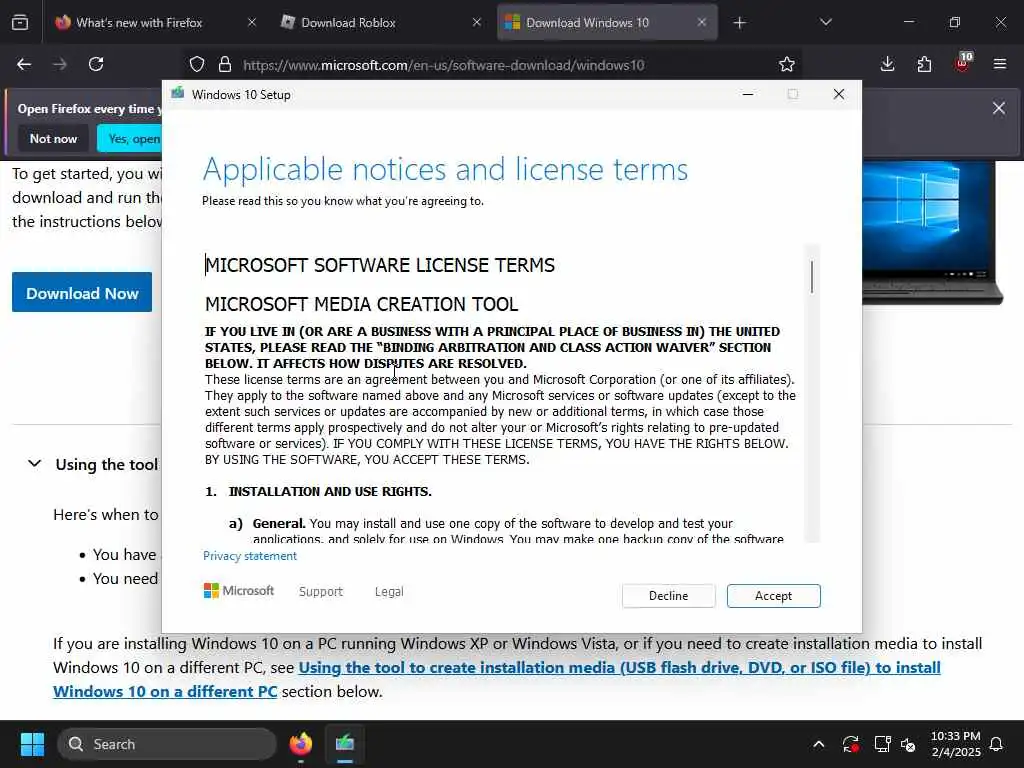The height and width of the screenshot is (768, 1024).
Task: Click the muted volume tray icon
Action: 908,744
